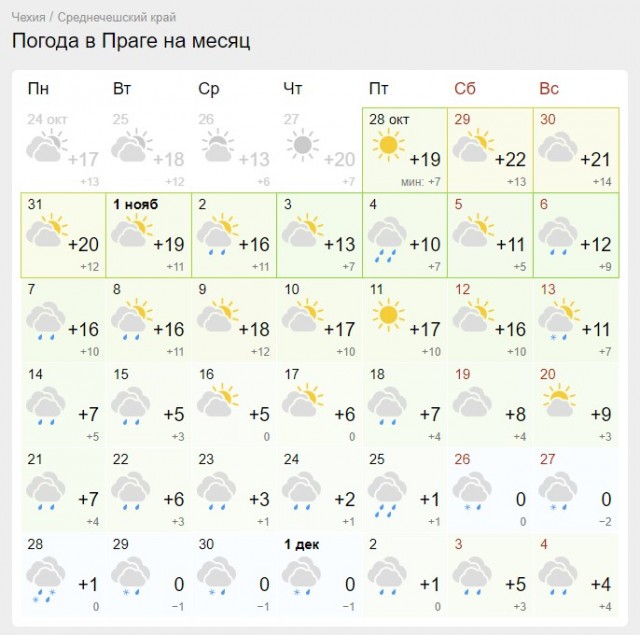Select the rainy cloud icon on November 4
Image resolution: width=640 pixels, height=635 pixels.
tap(387, 239)
